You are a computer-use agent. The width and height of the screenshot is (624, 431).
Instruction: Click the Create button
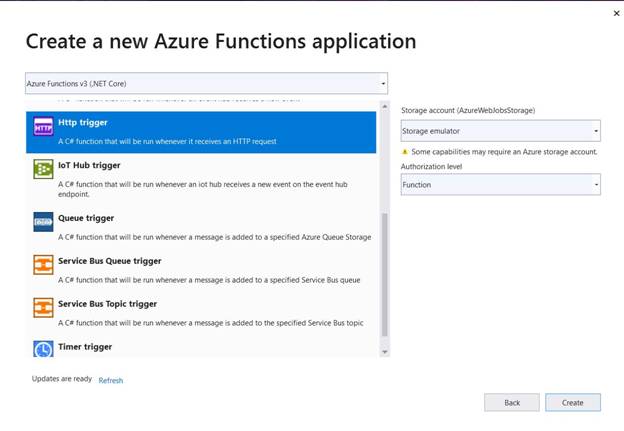pyautogui.click(x=573, y=403)
